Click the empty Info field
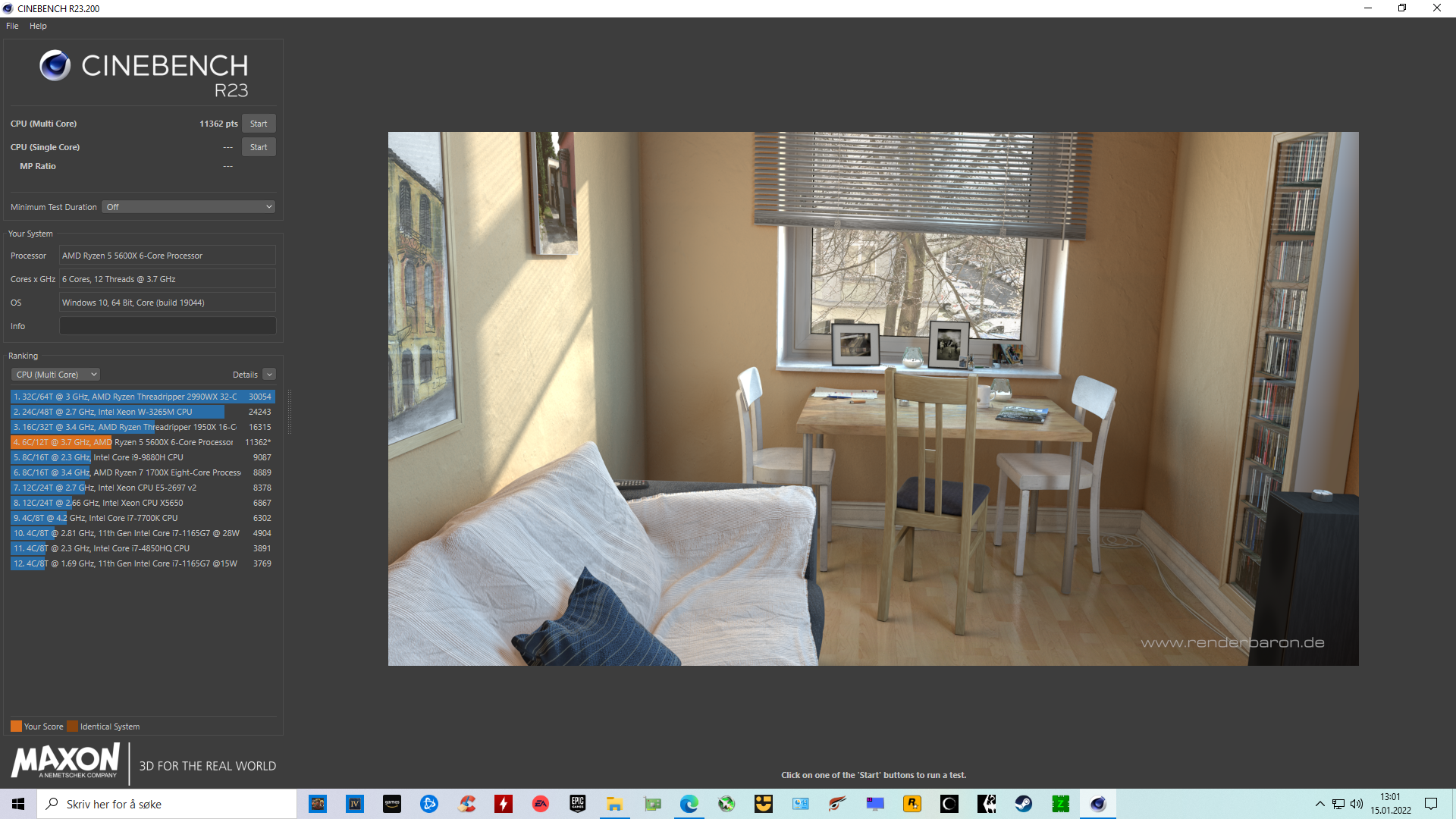 (x=168, y=326)
